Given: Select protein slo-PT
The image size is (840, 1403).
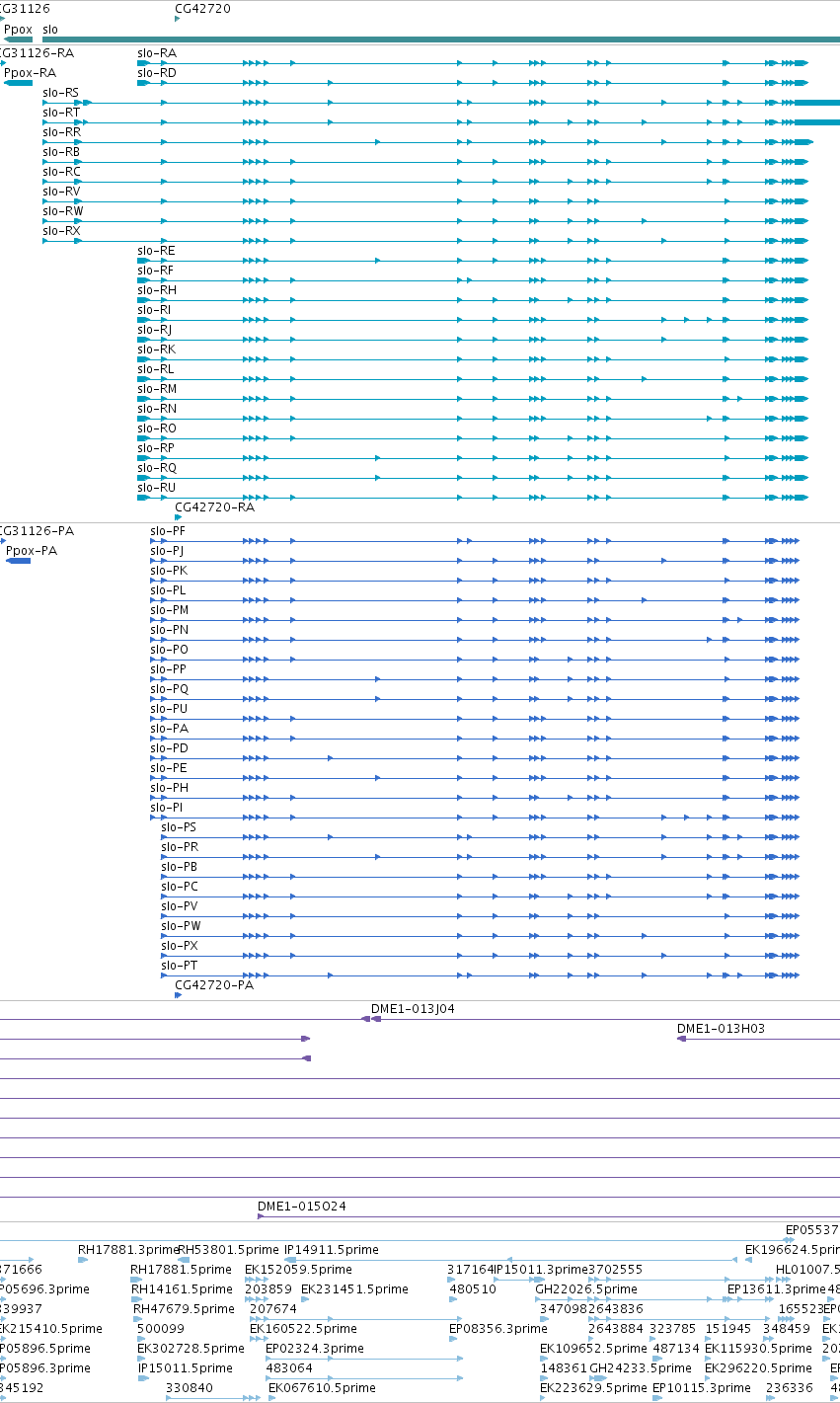Looking at the screenshot, I should (x=179, y=966).
